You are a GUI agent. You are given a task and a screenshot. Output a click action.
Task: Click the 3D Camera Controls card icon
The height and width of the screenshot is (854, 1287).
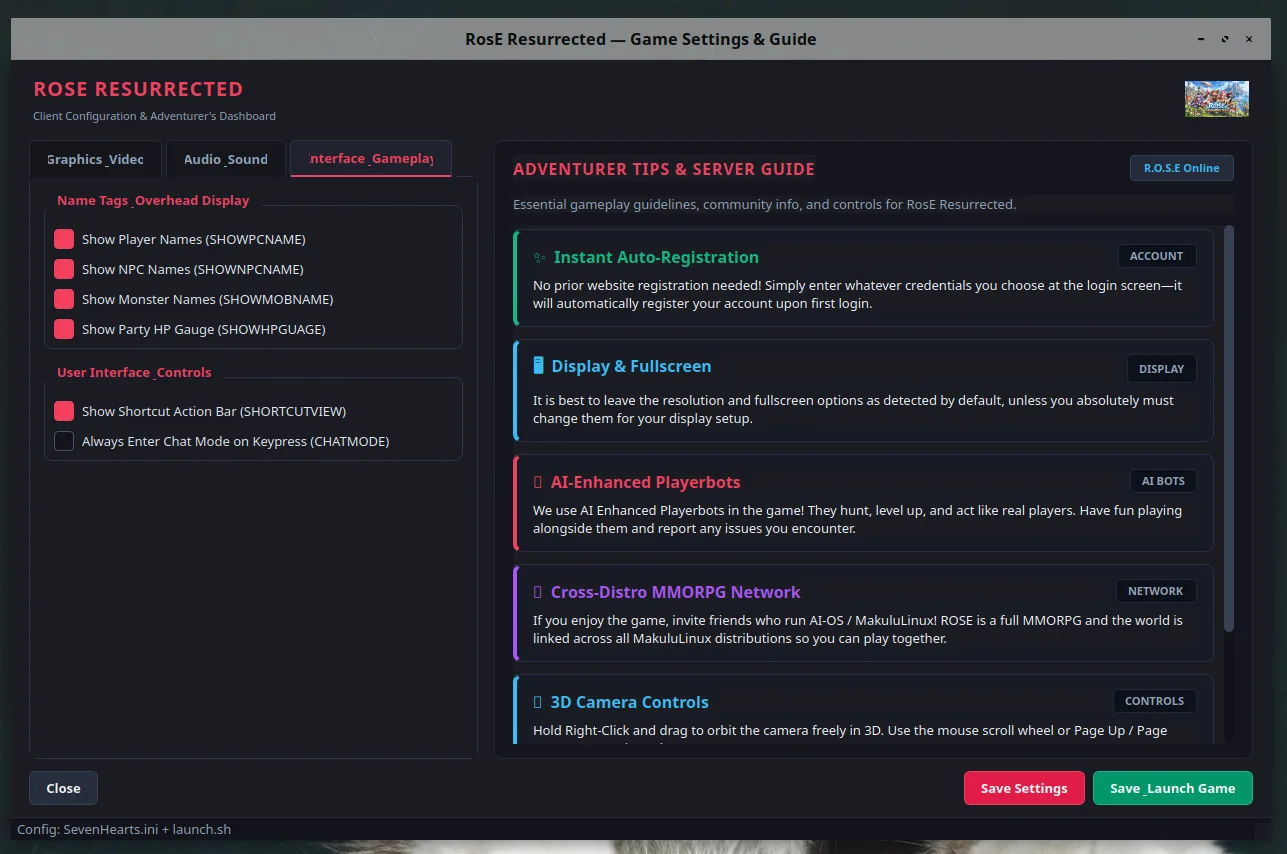(x=538, y=702)
